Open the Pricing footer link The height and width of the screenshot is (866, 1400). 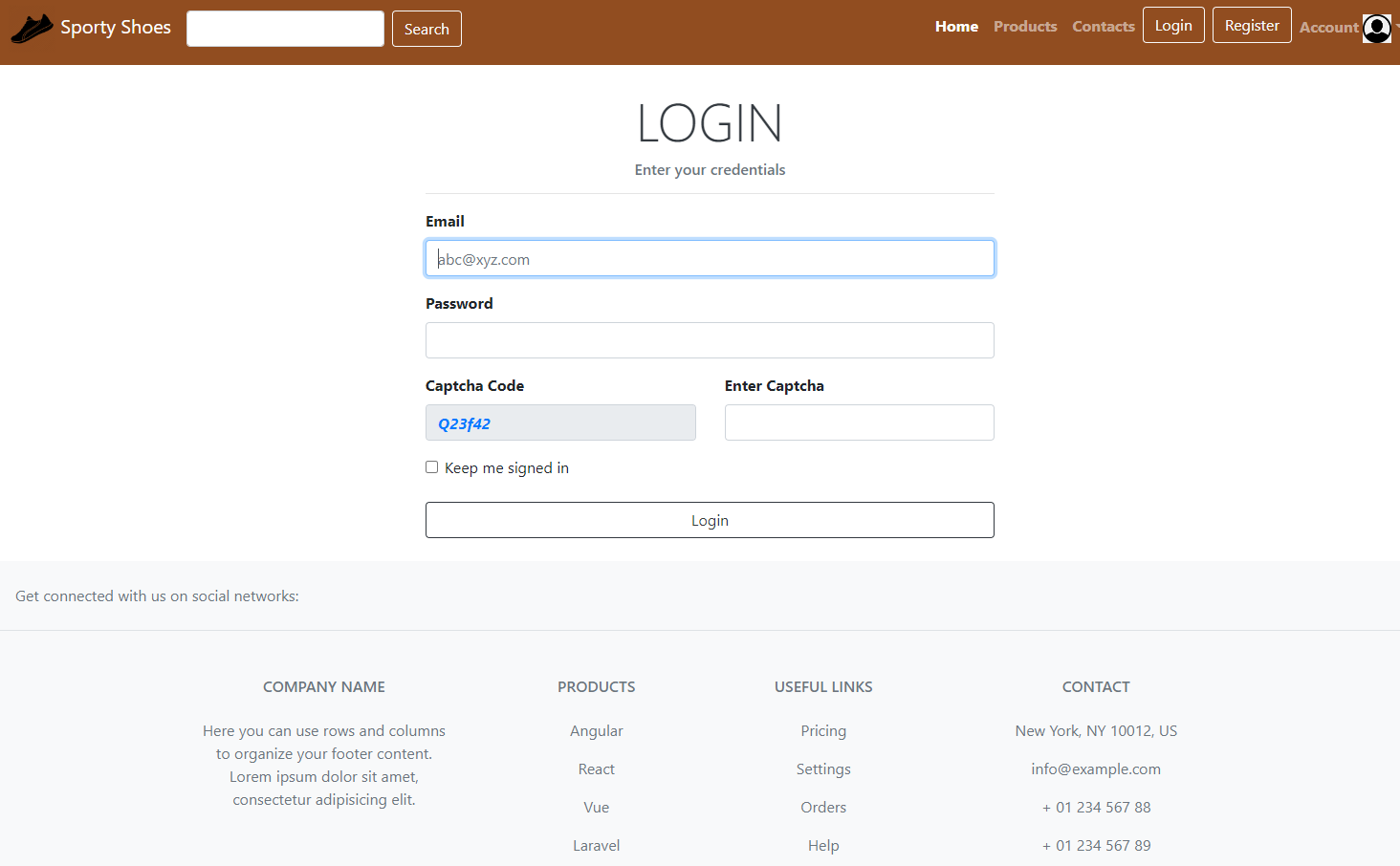(x=823, y=731)
